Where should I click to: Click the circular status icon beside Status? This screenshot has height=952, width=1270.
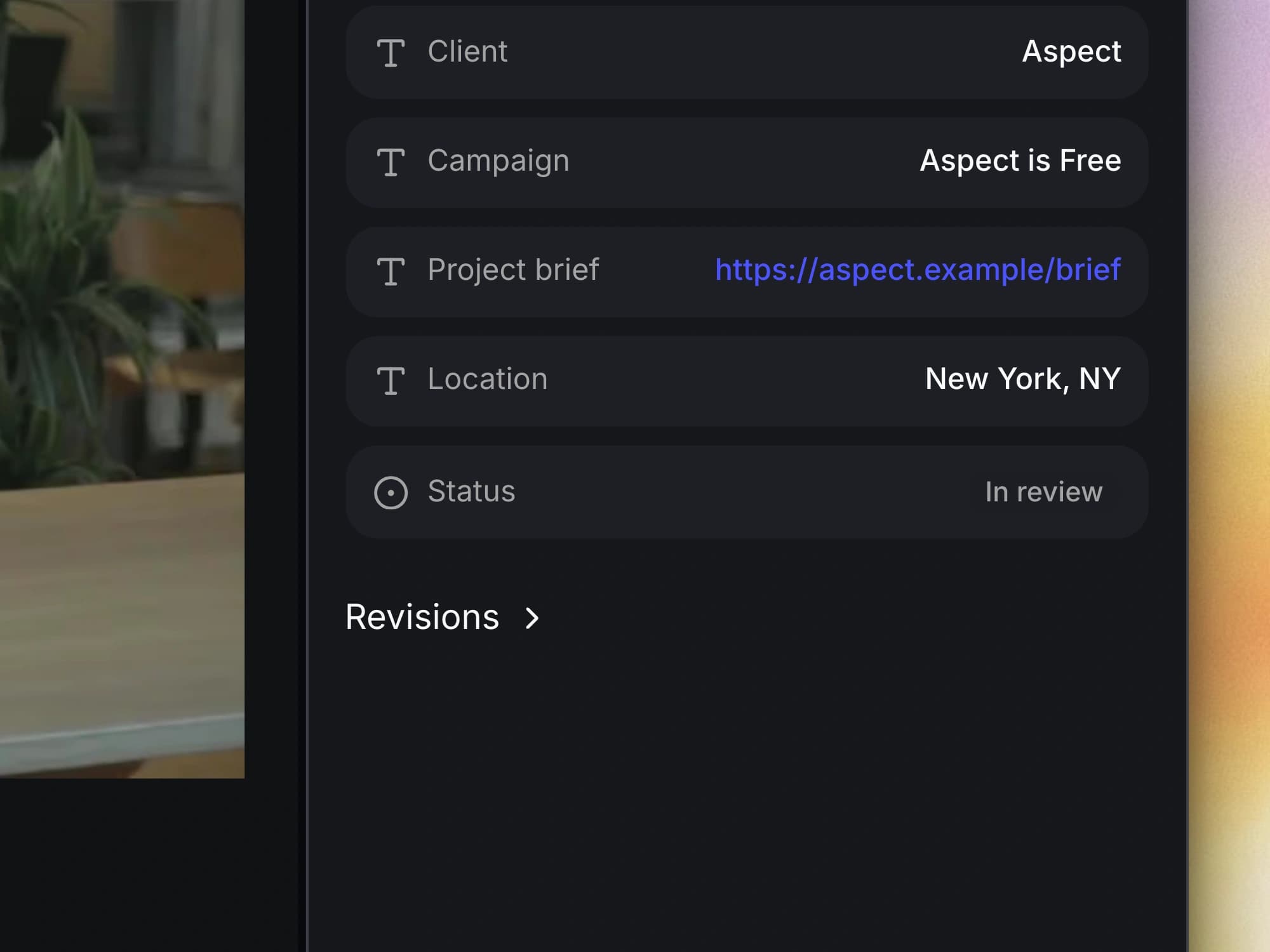pos(391,493)
